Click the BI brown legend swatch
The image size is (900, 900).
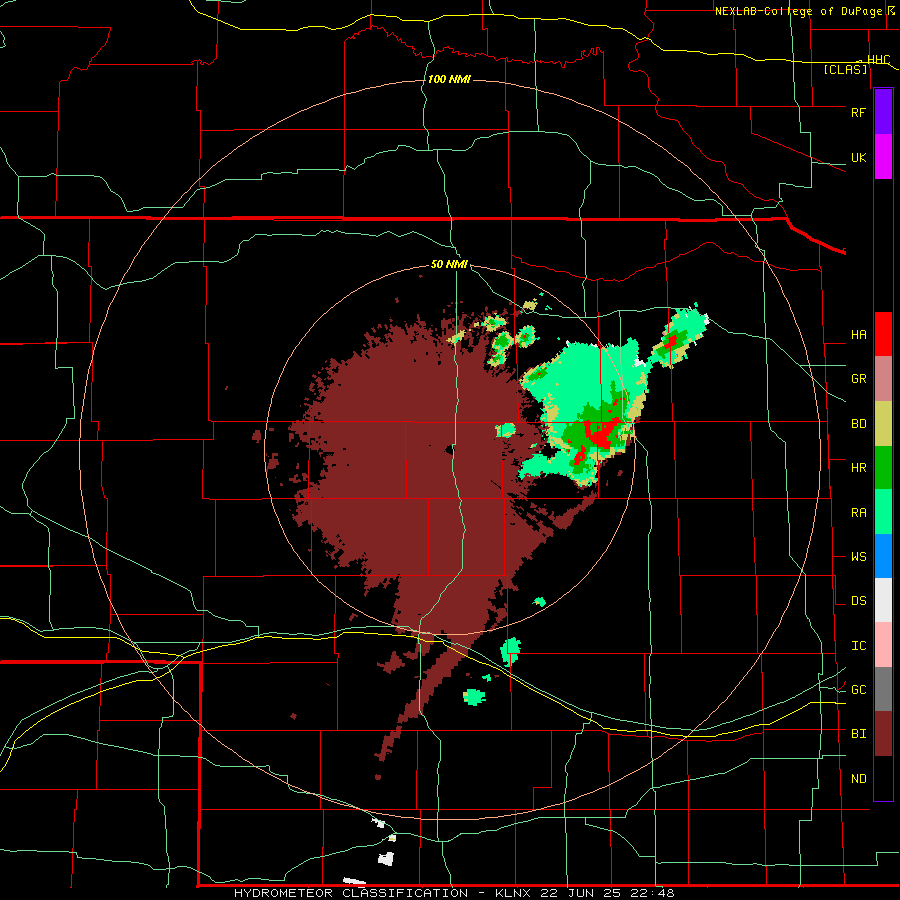coord(883,734)
